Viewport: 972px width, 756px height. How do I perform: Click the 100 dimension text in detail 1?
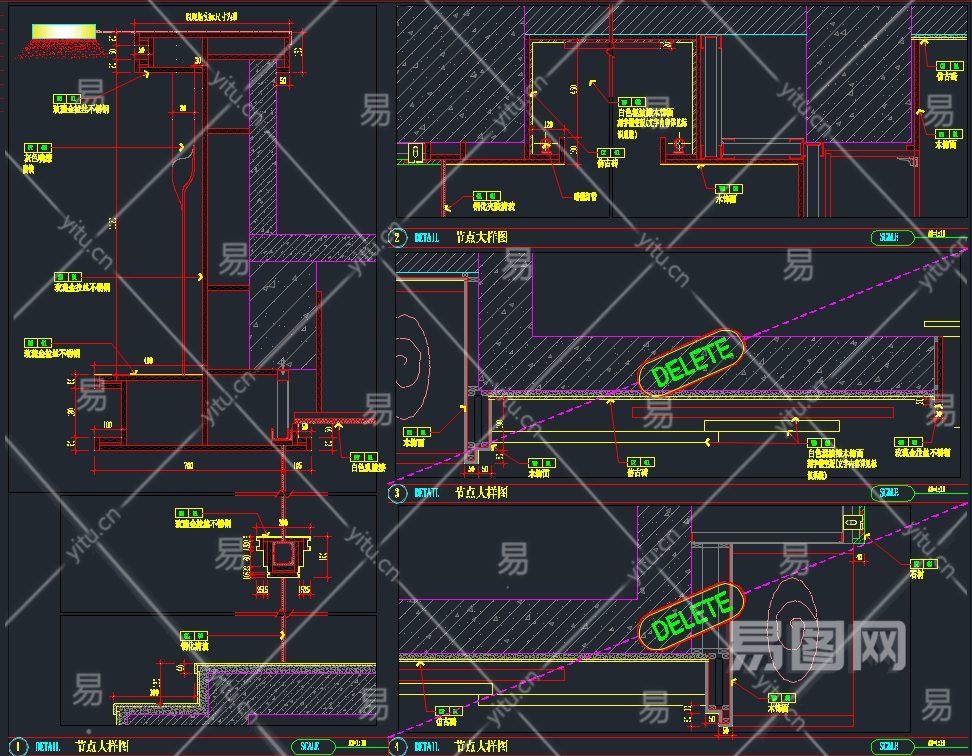pos(107,425)
